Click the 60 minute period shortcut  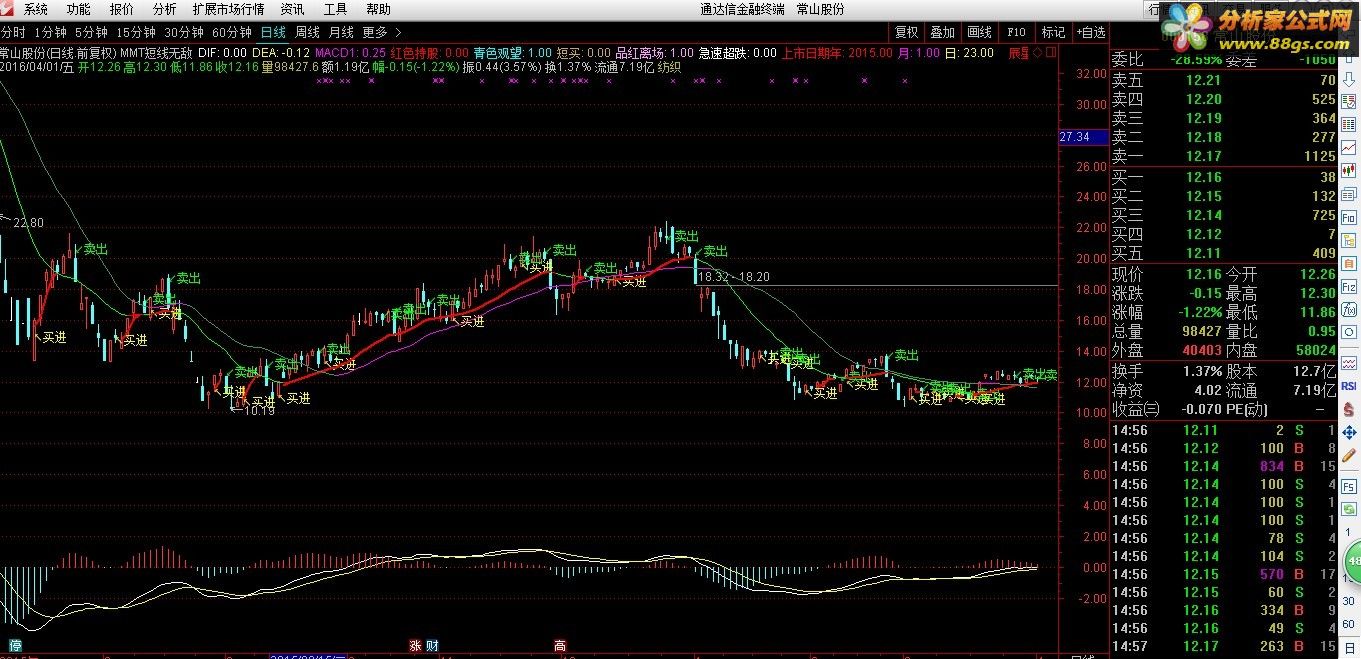coord(1349,622)
